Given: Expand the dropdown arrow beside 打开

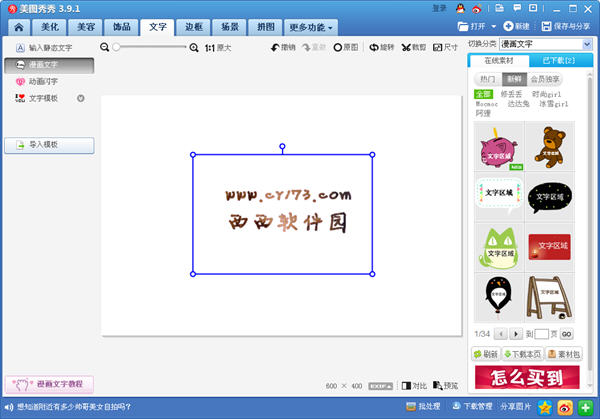Looking at the screenshot, I should pos(494,27).
